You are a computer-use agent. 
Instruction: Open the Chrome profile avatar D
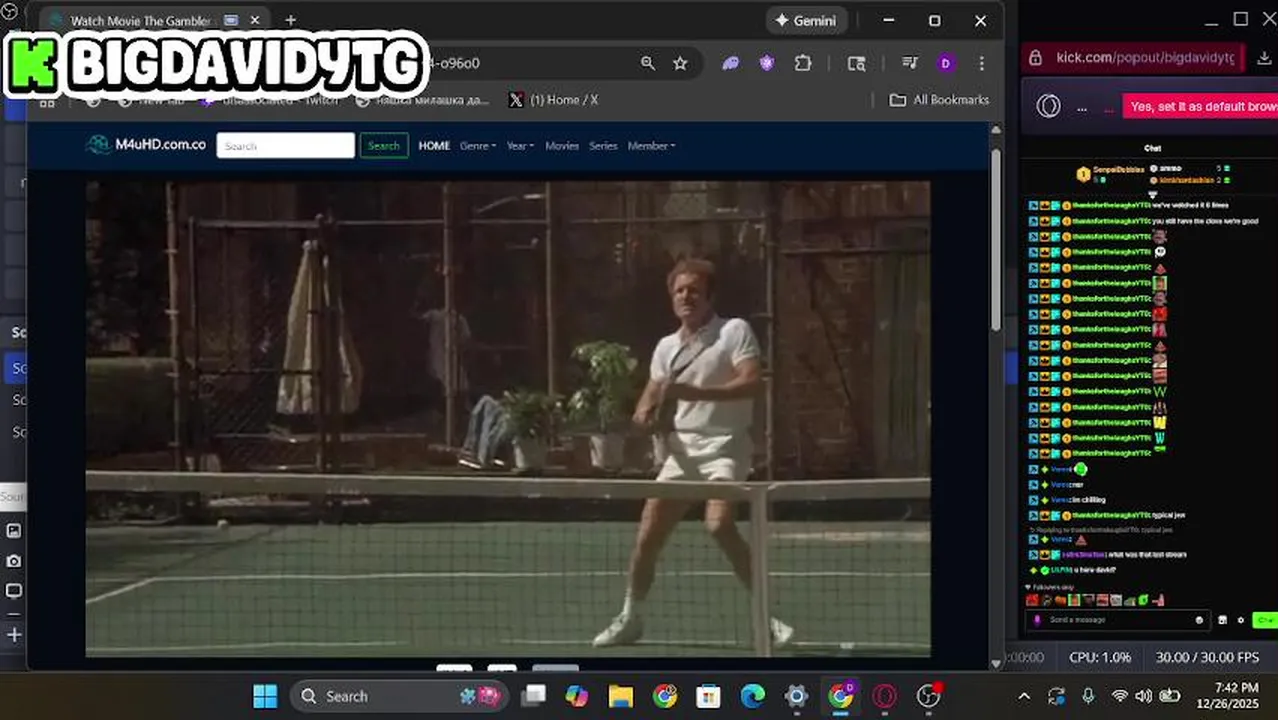tap(946, 63)
